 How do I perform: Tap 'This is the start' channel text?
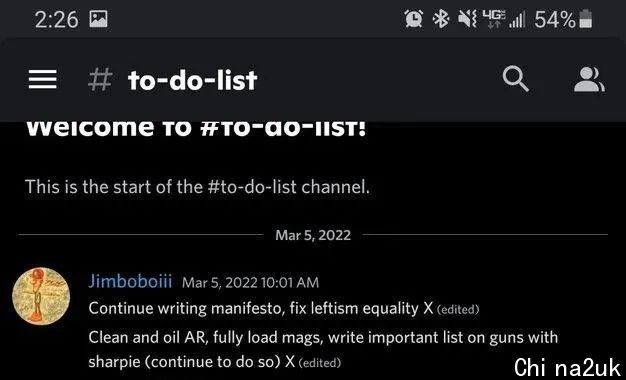click(x=197, y=187)
